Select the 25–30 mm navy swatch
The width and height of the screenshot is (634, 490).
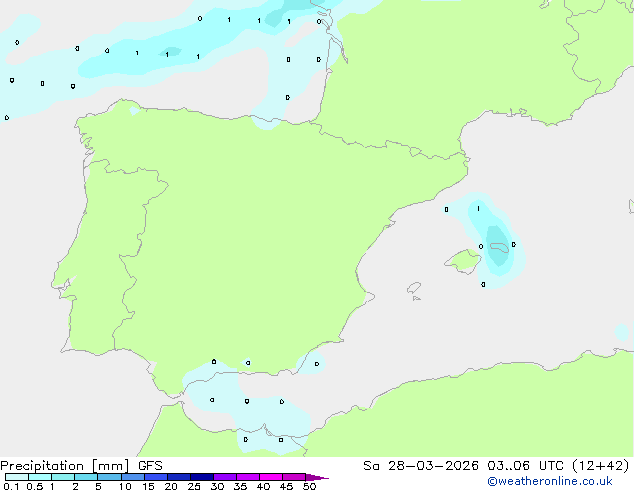pyautogui.click(x=202, y=477)
